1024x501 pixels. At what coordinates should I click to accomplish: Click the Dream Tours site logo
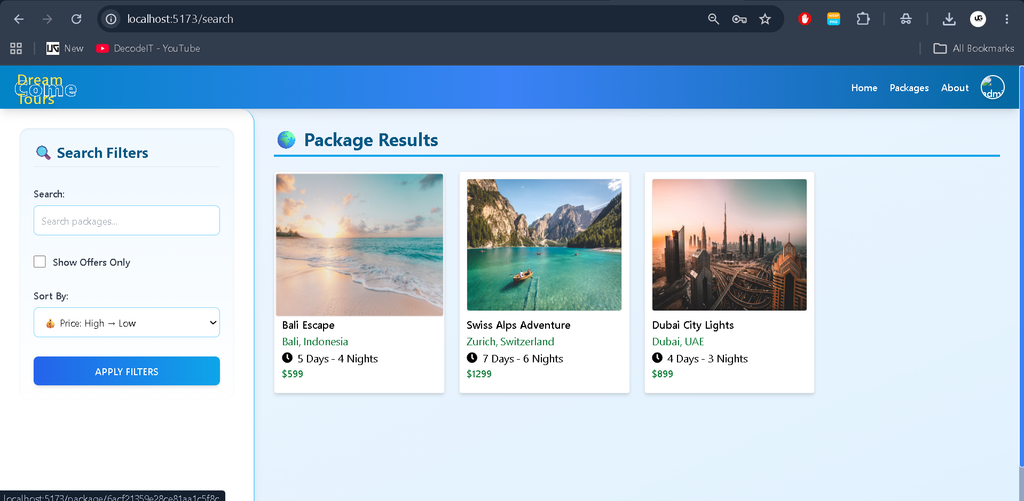point(45,89)
